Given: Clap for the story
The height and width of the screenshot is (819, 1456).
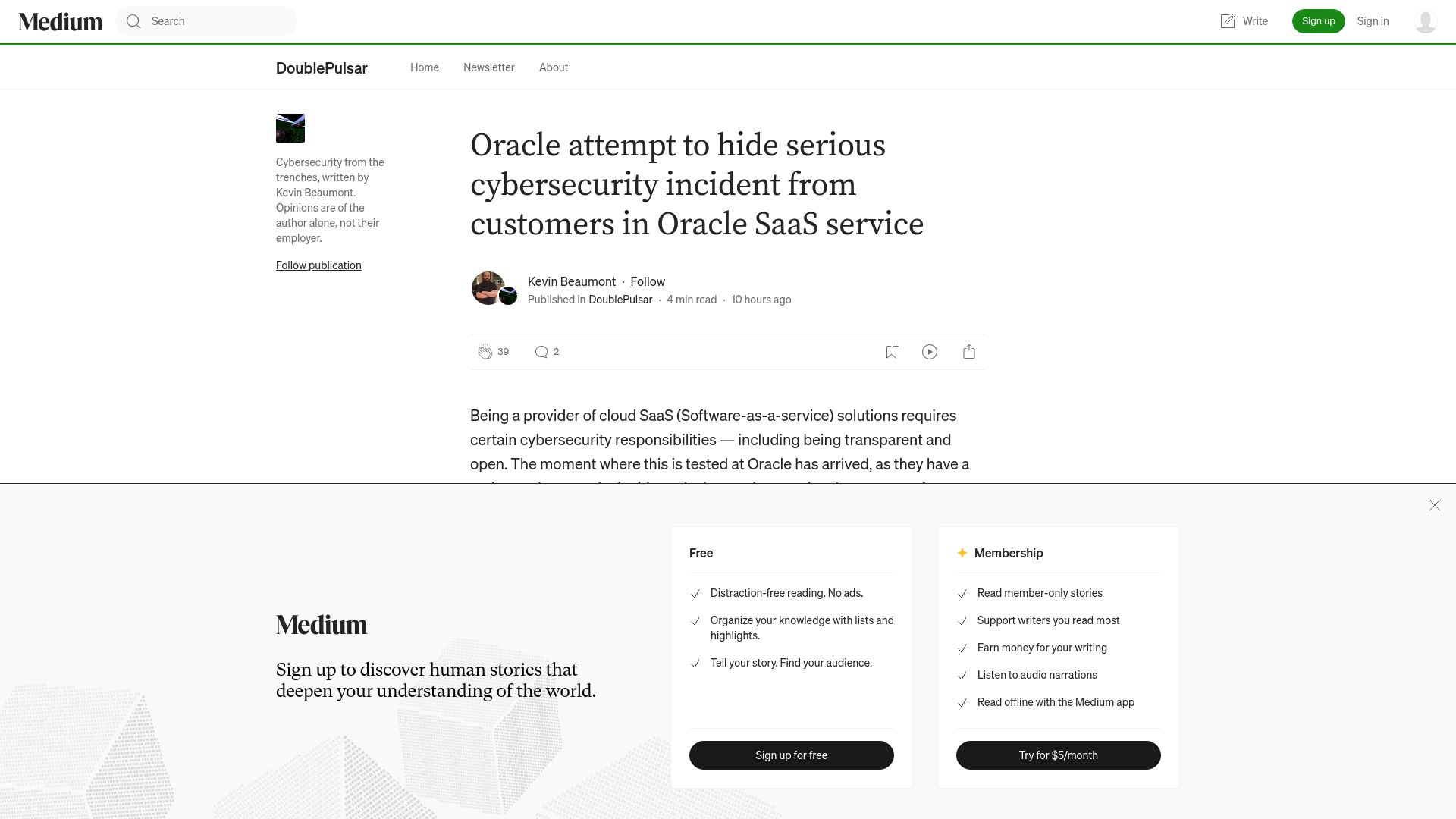Looking at the screenshot, I should pos(485,352).
